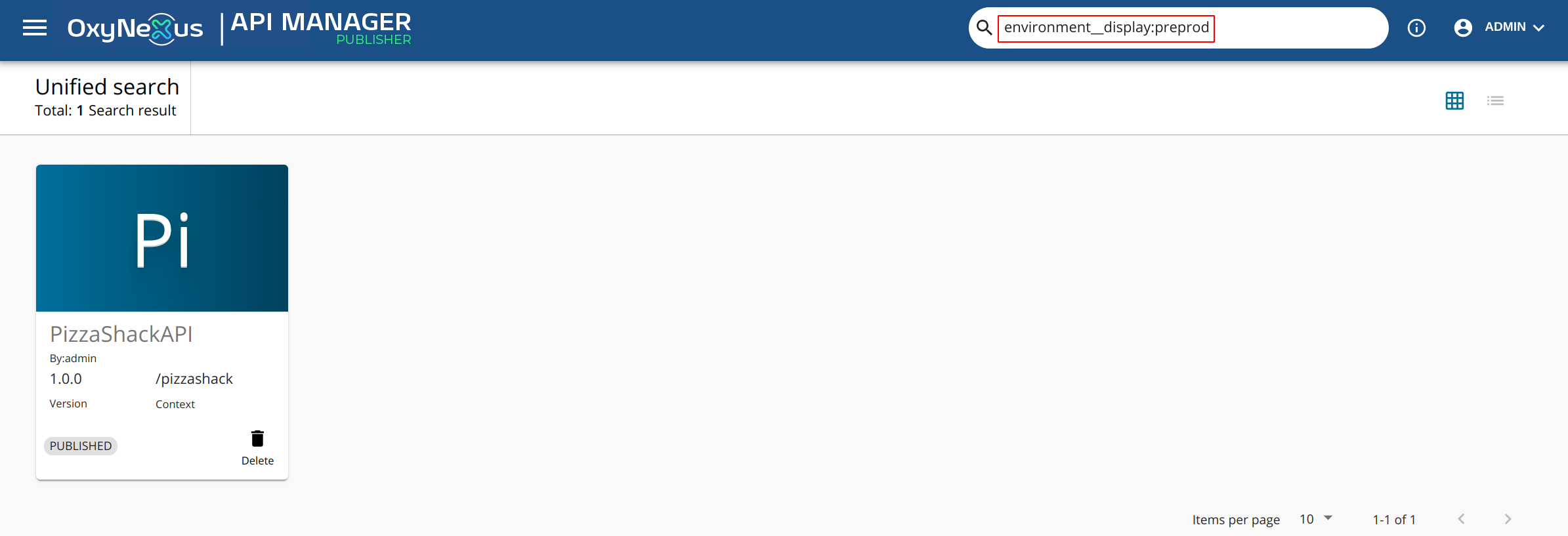Go to the next results page
Viewport: 1568px width, 536px height.
1508,519
